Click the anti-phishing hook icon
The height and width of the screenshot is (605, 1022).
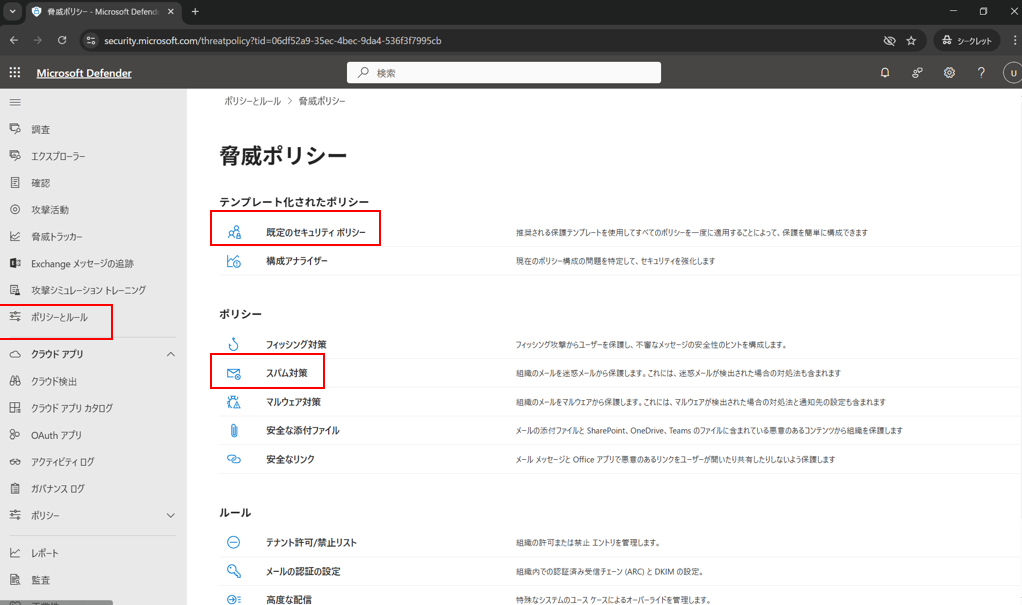(234, 344)
